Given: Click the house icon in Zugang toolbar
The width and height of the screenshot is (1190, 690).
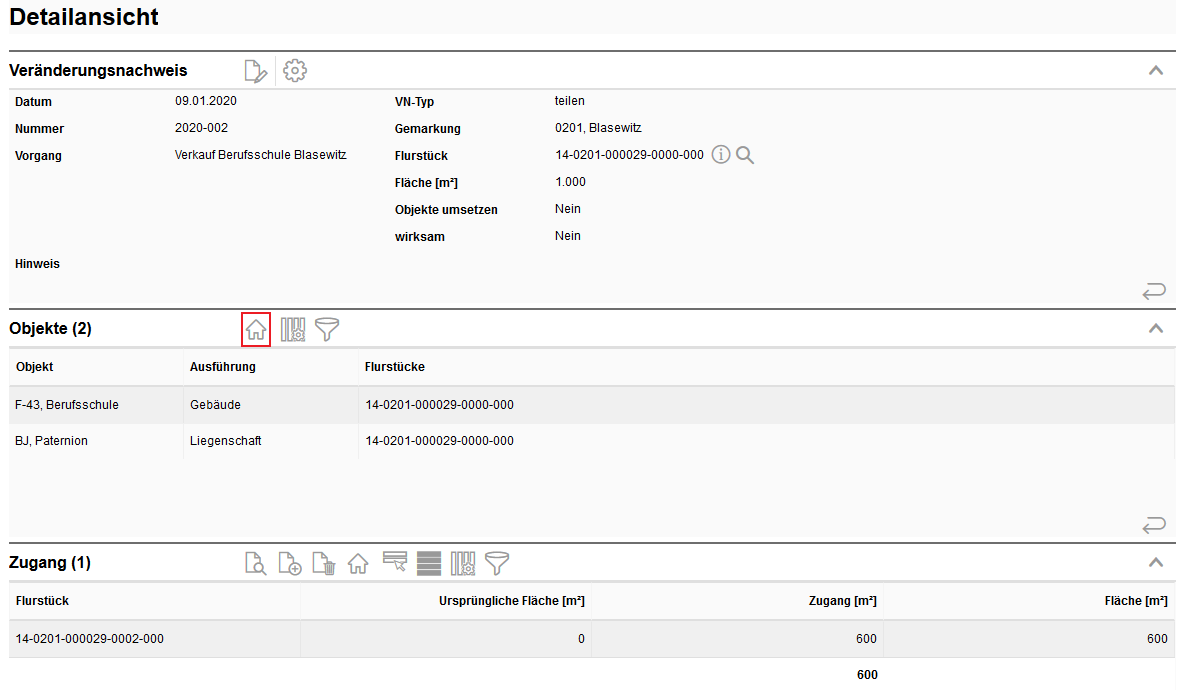Looking at the screenshot, I should (x=358, y=563).
